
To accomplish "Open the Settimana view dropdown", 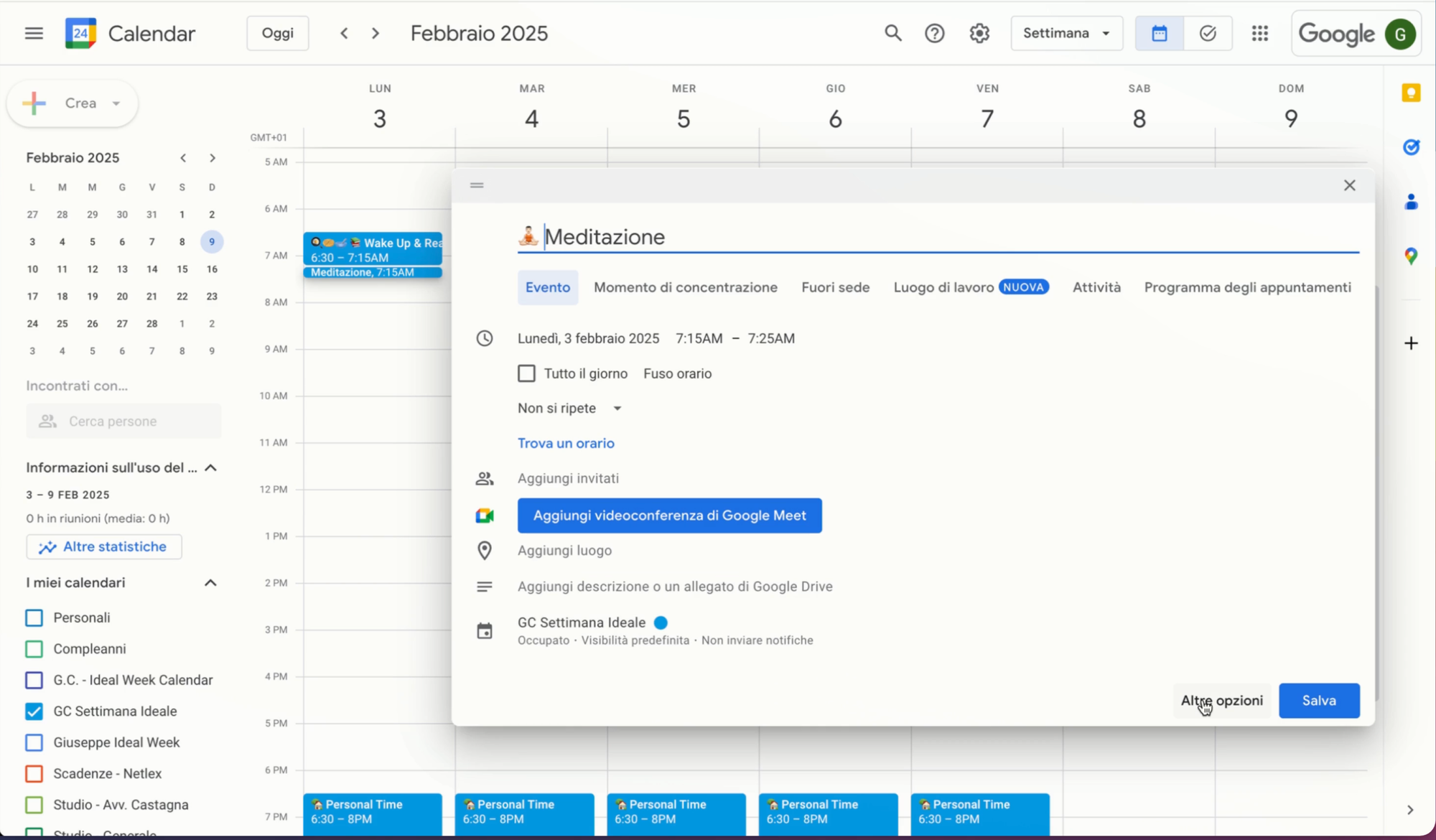I will [x=1066, y=33].
